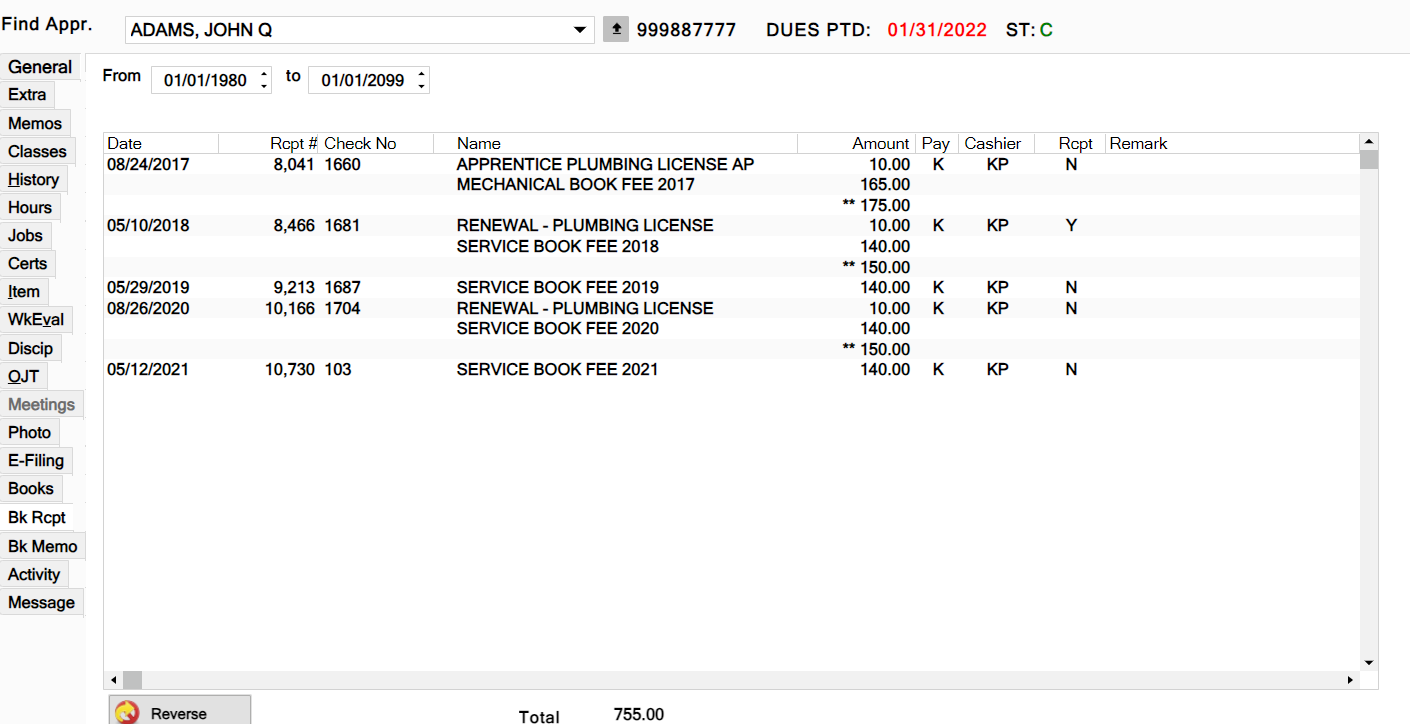This screenshot has width=1410, height=724.
Task: Click the Rcpt # column header
Action: click(293, 144)
